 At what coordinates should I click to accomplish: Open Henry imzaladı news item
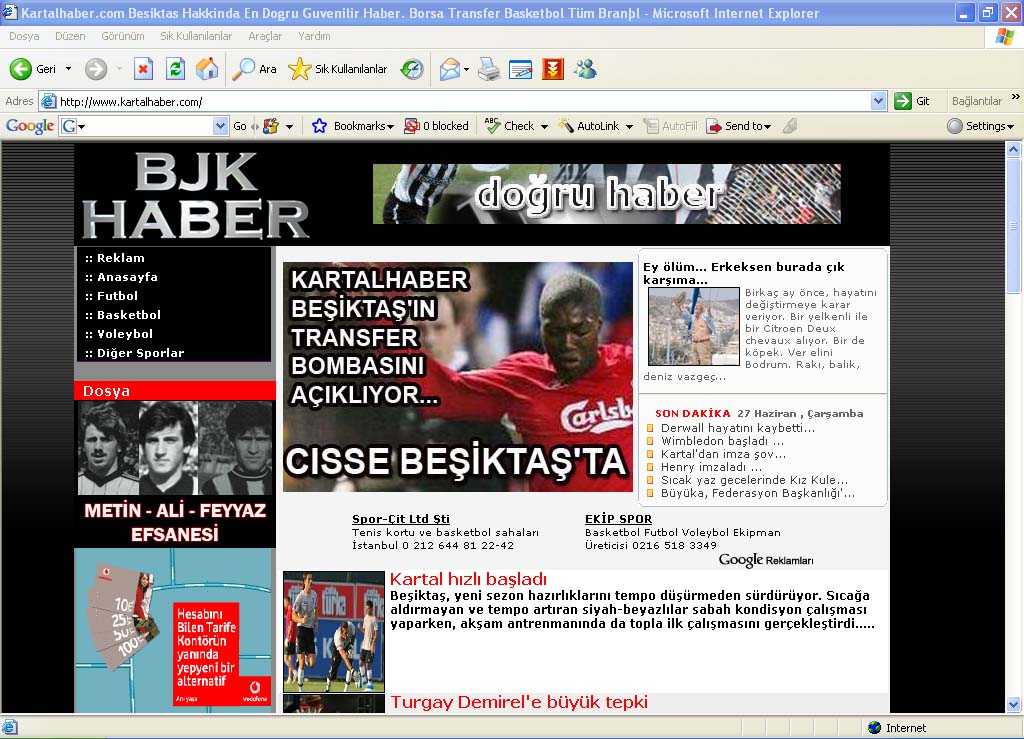click(711, 467)
